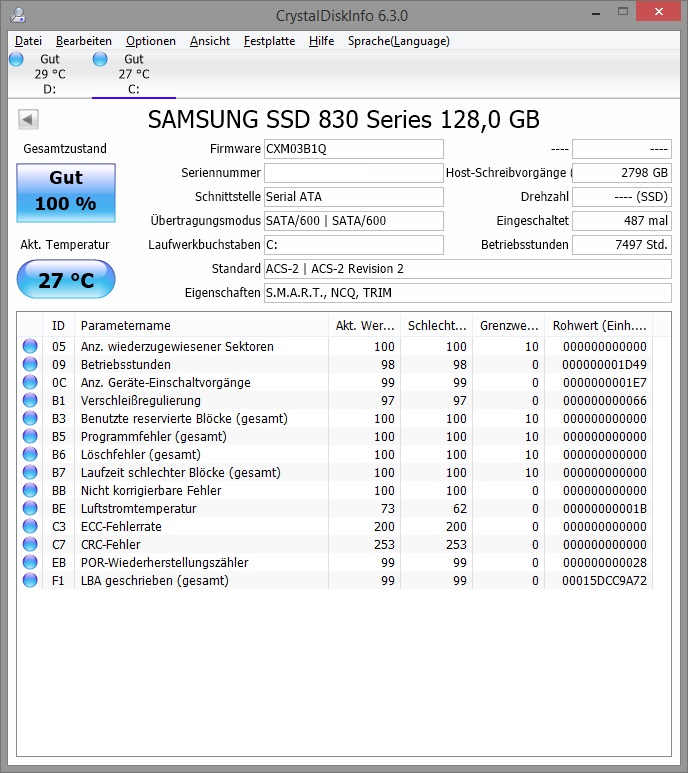688x773 pixels.
Task: Select 'Luftstromtemperatur' parameter name
Action: pos(138,508)
